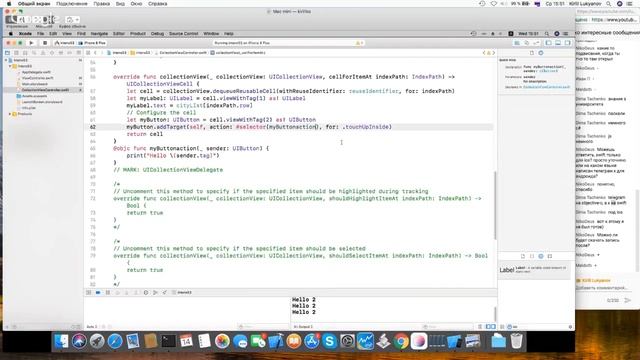This screenshot has height=360, width=640.
Task: Click the warning indicator in the activity bar
Action: click(359, 43)
